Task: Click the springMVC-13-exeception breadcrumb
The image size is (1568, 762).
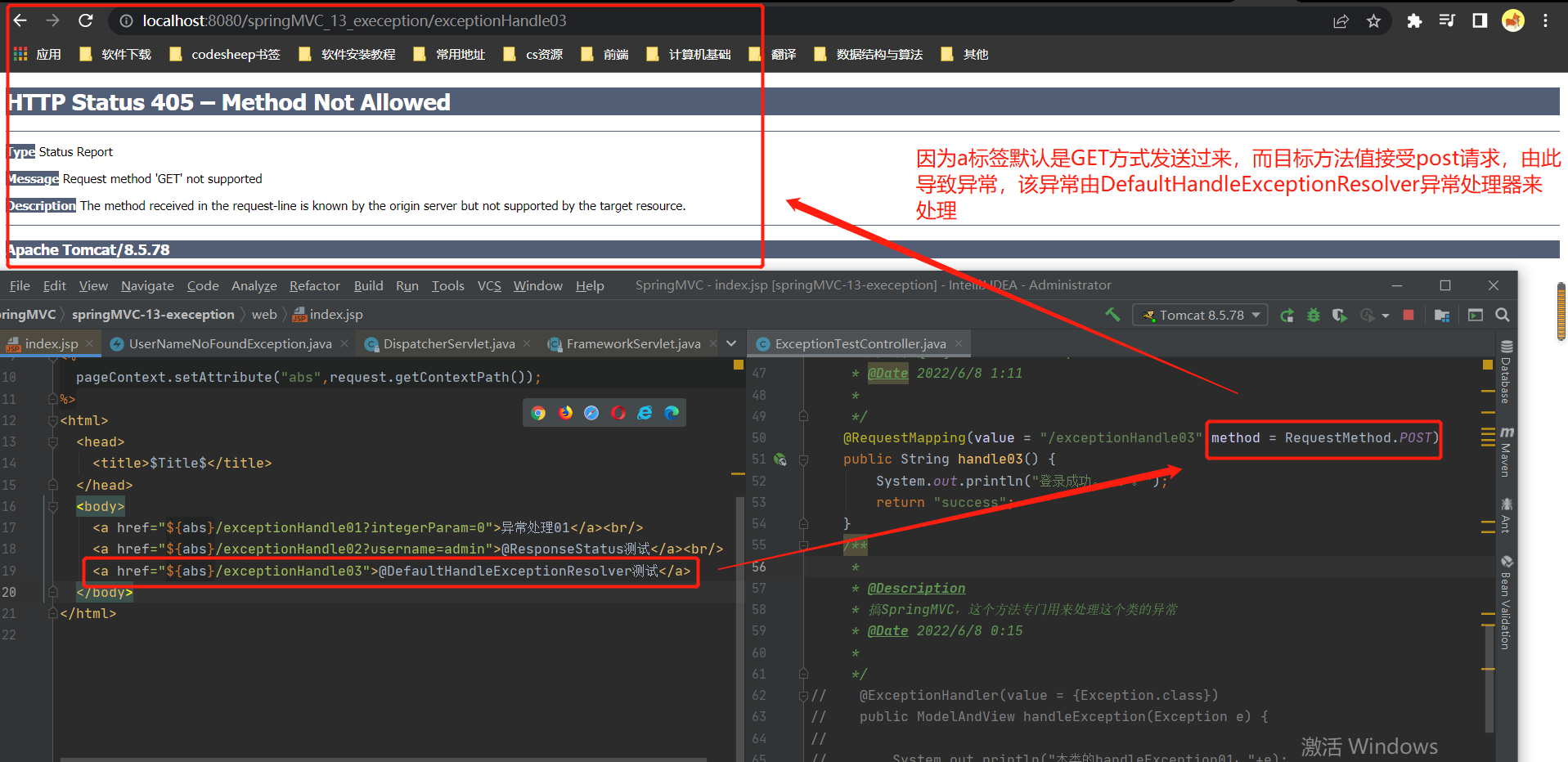Action: pyautogui.click(x=153, y=314)
